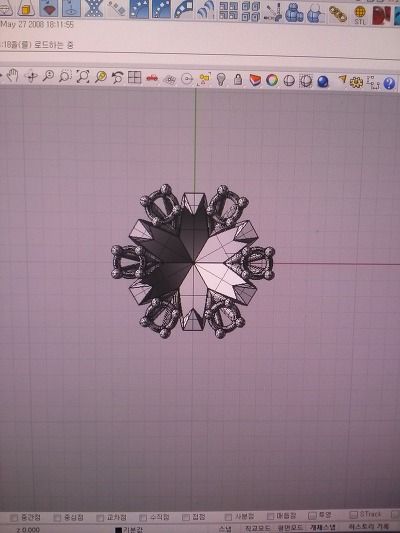Screen dimensions: 400x533
Task: Toggle the 접점 osnap checkbox
Action: tap(186, 517)
